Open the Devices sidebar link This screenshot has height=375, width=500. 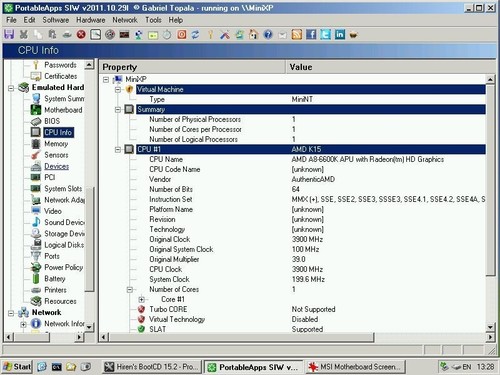click(56, 166)
